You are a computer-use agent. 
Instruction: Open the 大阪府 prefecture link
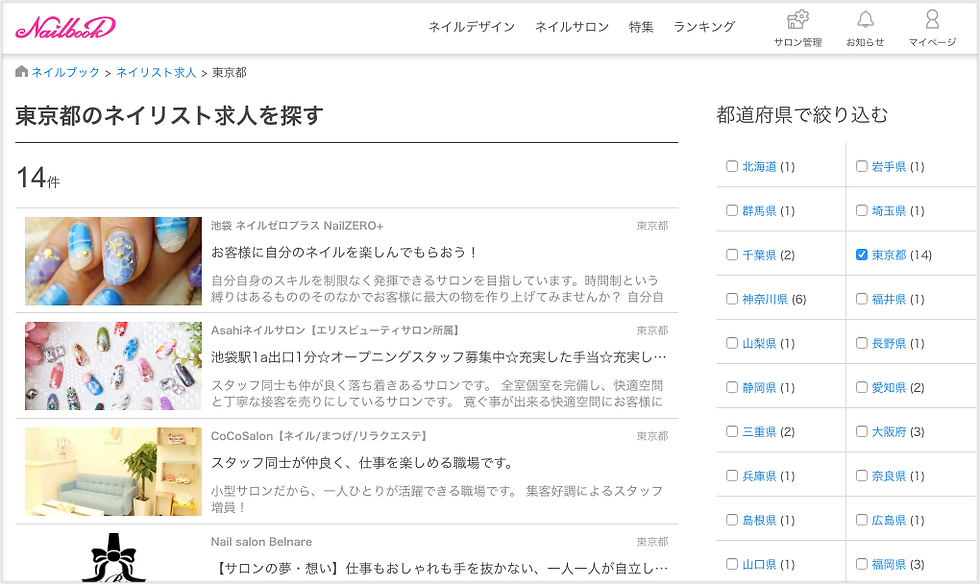889,432
